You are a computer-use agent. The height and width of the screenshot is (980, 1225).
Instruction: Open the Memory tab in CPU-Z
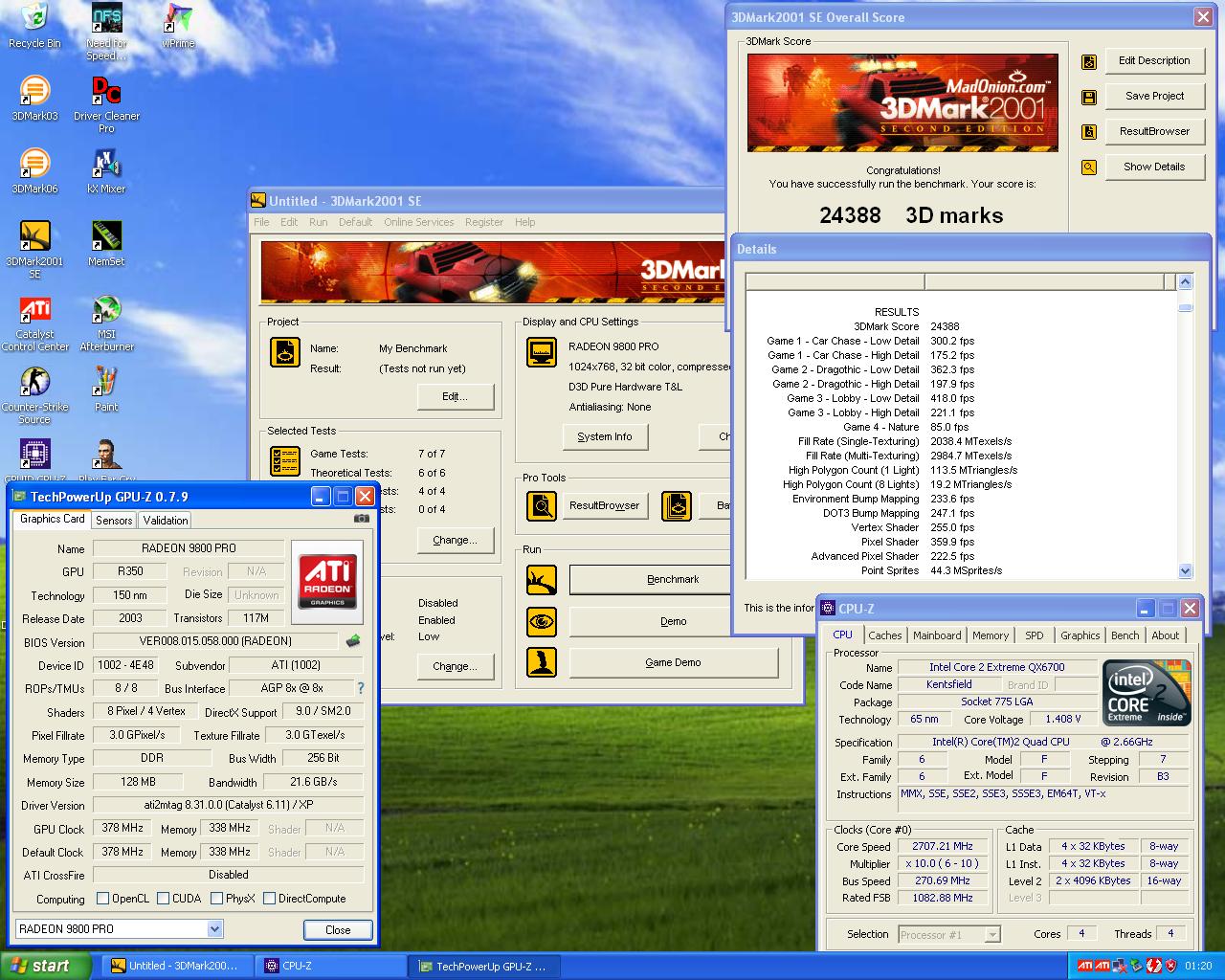991,635
